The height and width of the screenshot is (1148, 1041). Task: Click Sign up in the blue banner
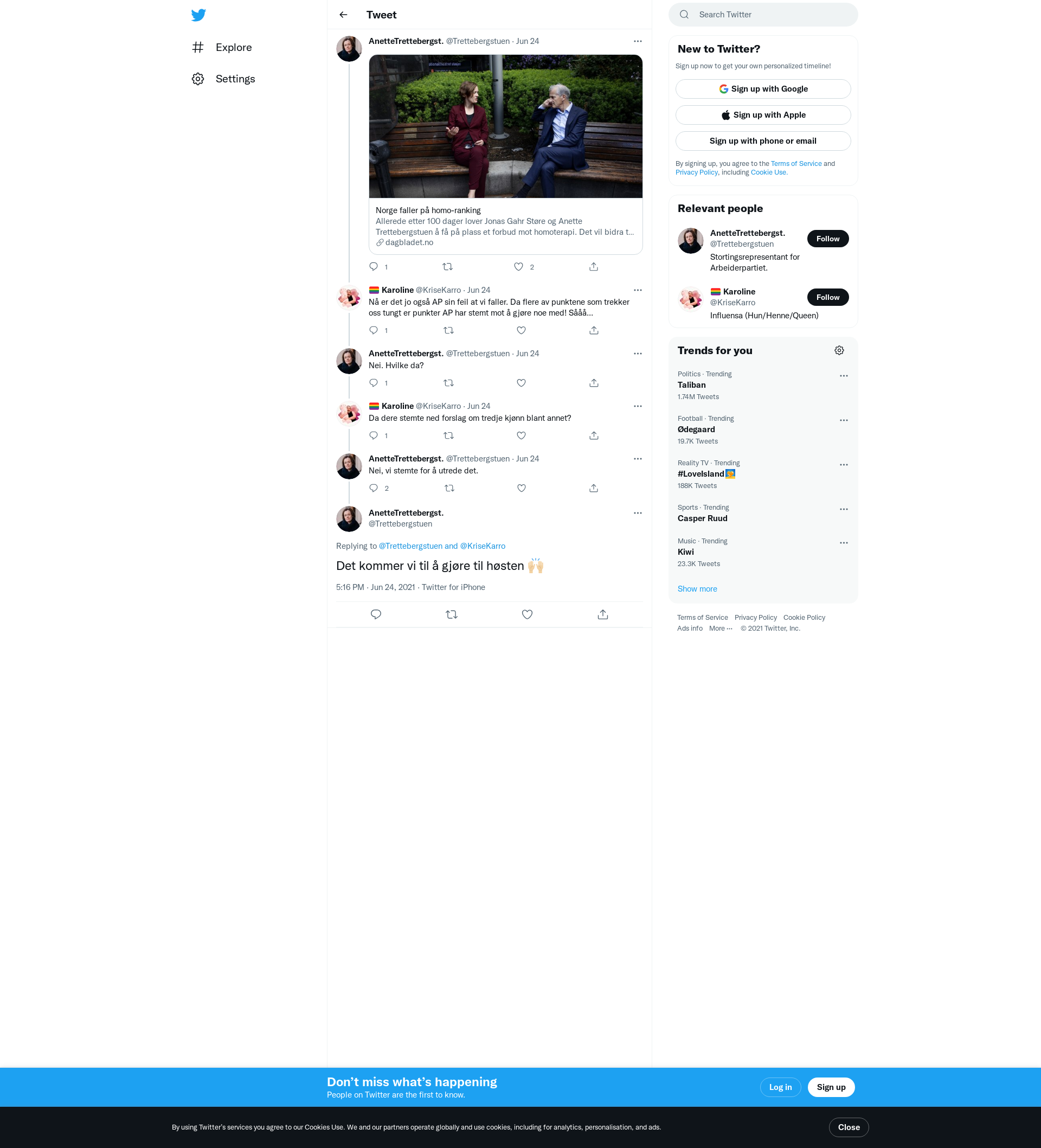[831, 1087]
